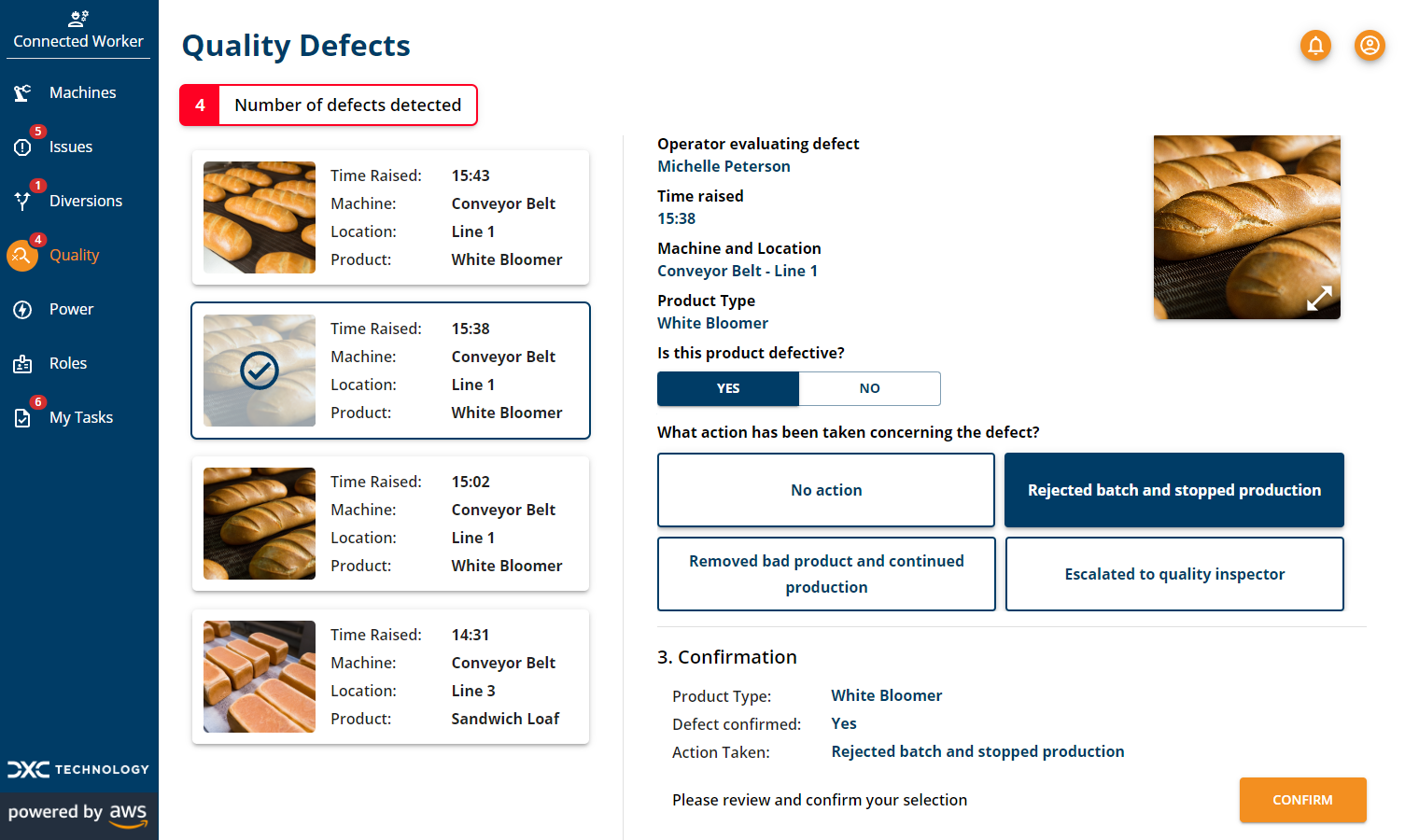Image resolution: width=1405 pixels, height=840 pixels.
Task: Open the 15:43 White Bloomer defect card
Action: [390, 217]
